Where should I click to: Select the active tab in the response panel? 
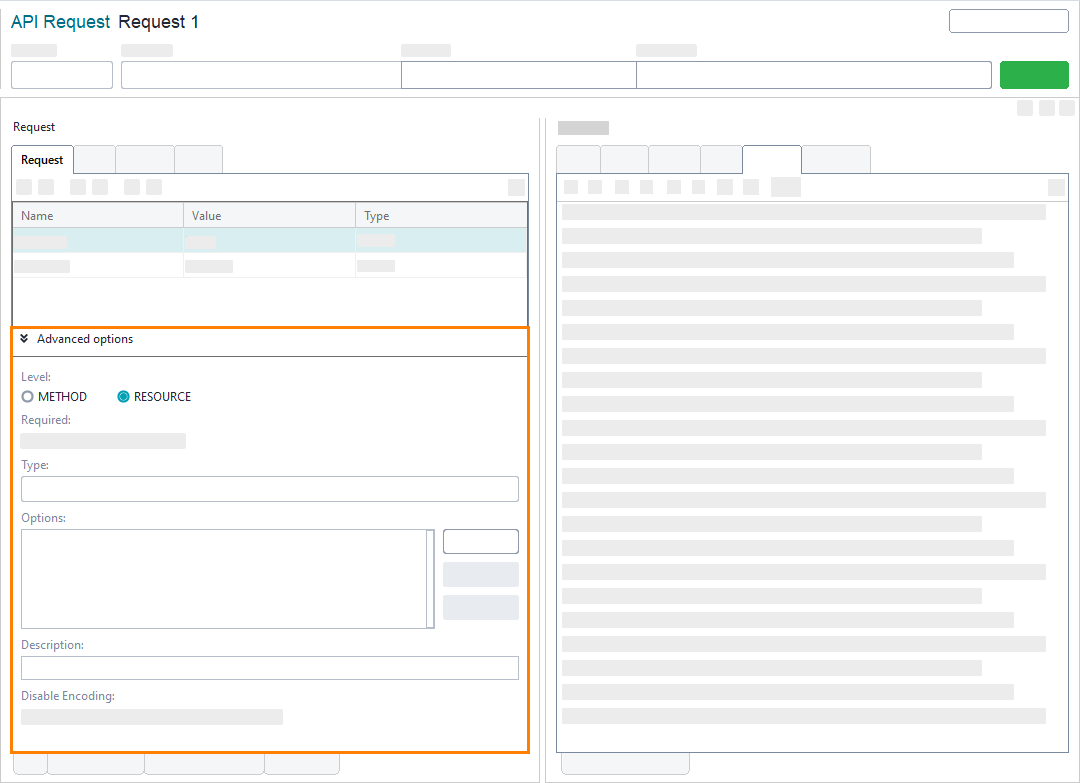pyautogui.click(x=771, y=159)
